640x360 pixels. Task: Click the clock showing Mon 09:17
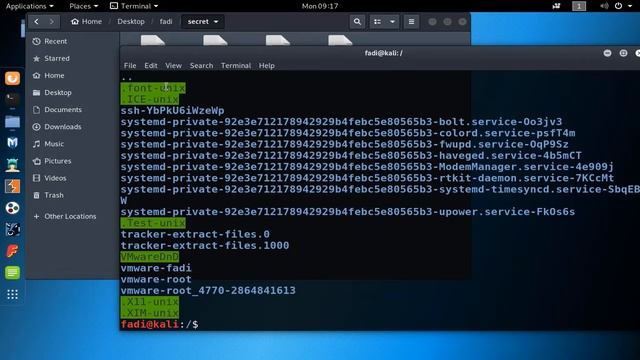point(320,6)
